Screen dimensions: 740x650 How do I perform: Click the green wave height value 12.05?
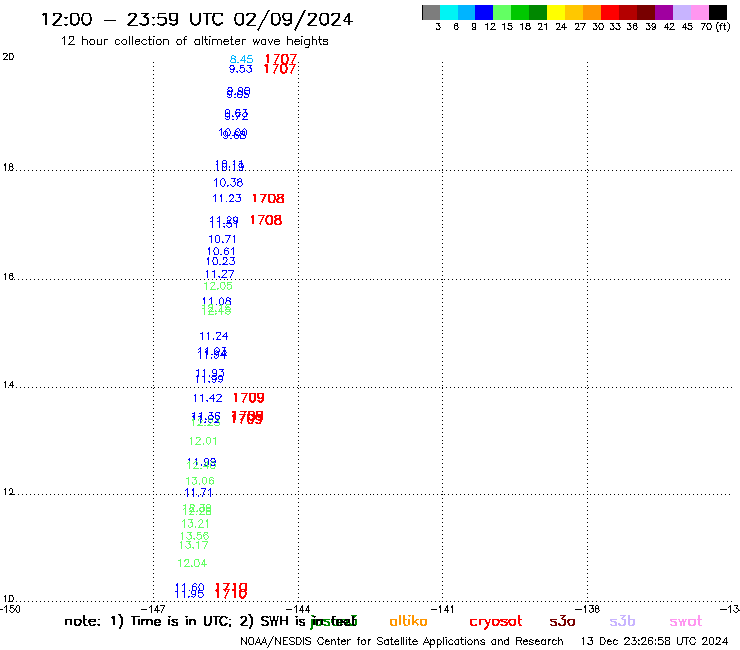coord(218,286)
